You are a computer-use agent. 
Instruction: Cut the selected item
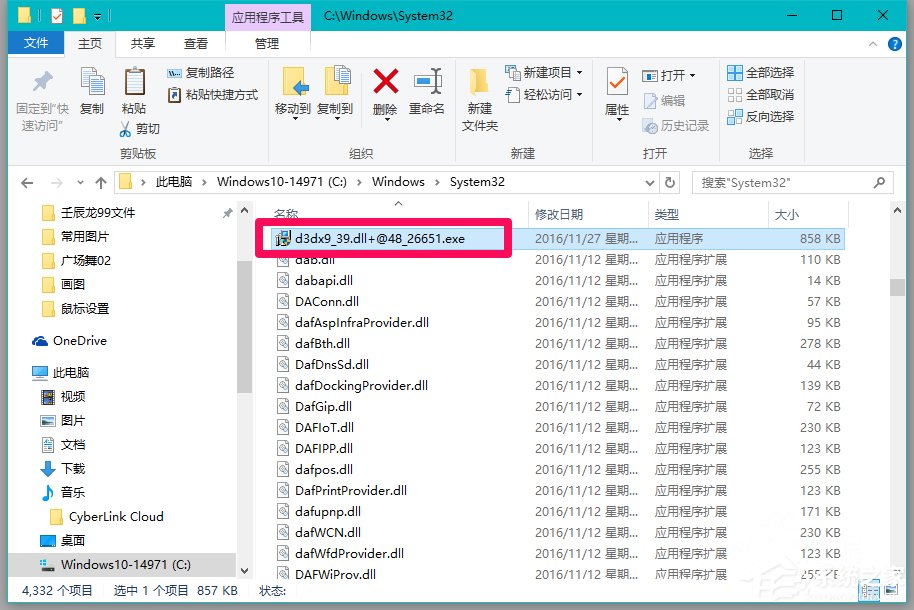pyautogui.click(x=143, y=128)
